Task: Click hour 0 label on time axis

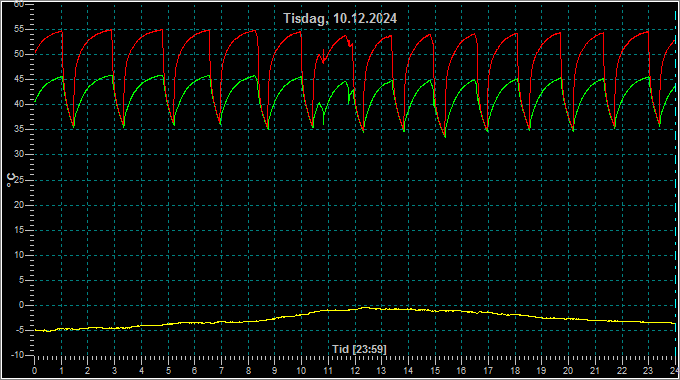Action: (35, 371)
